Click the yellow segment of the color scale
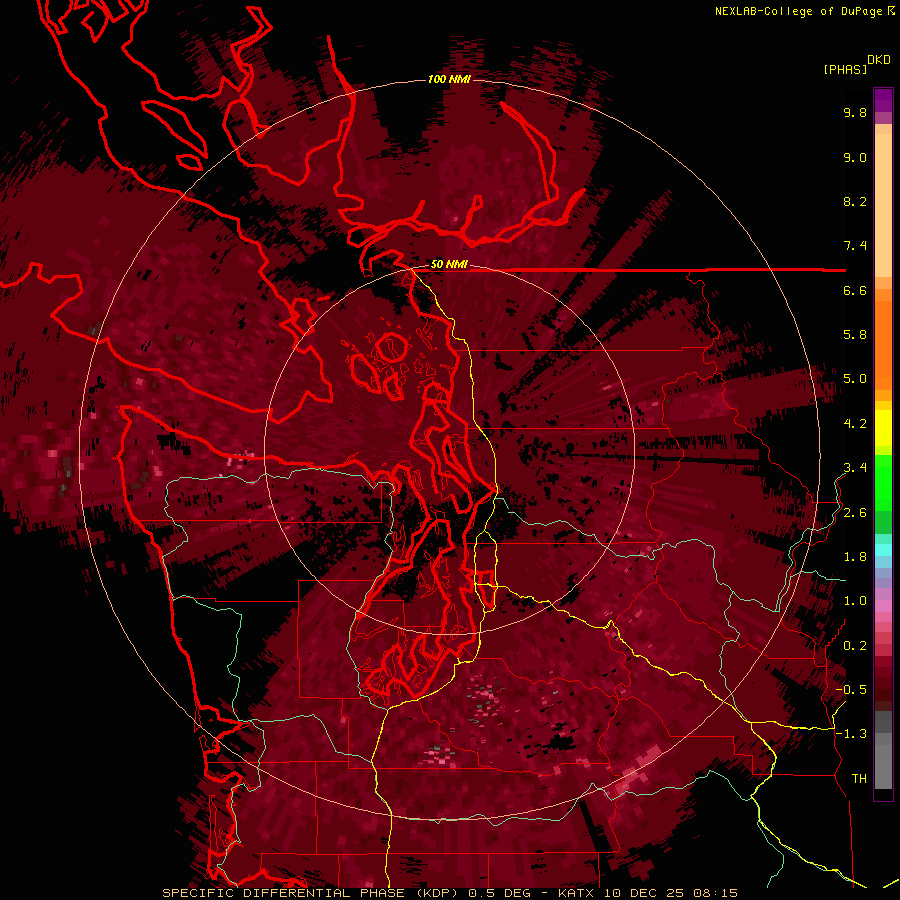Screen dimensions: 900x900 pos(883,428)
